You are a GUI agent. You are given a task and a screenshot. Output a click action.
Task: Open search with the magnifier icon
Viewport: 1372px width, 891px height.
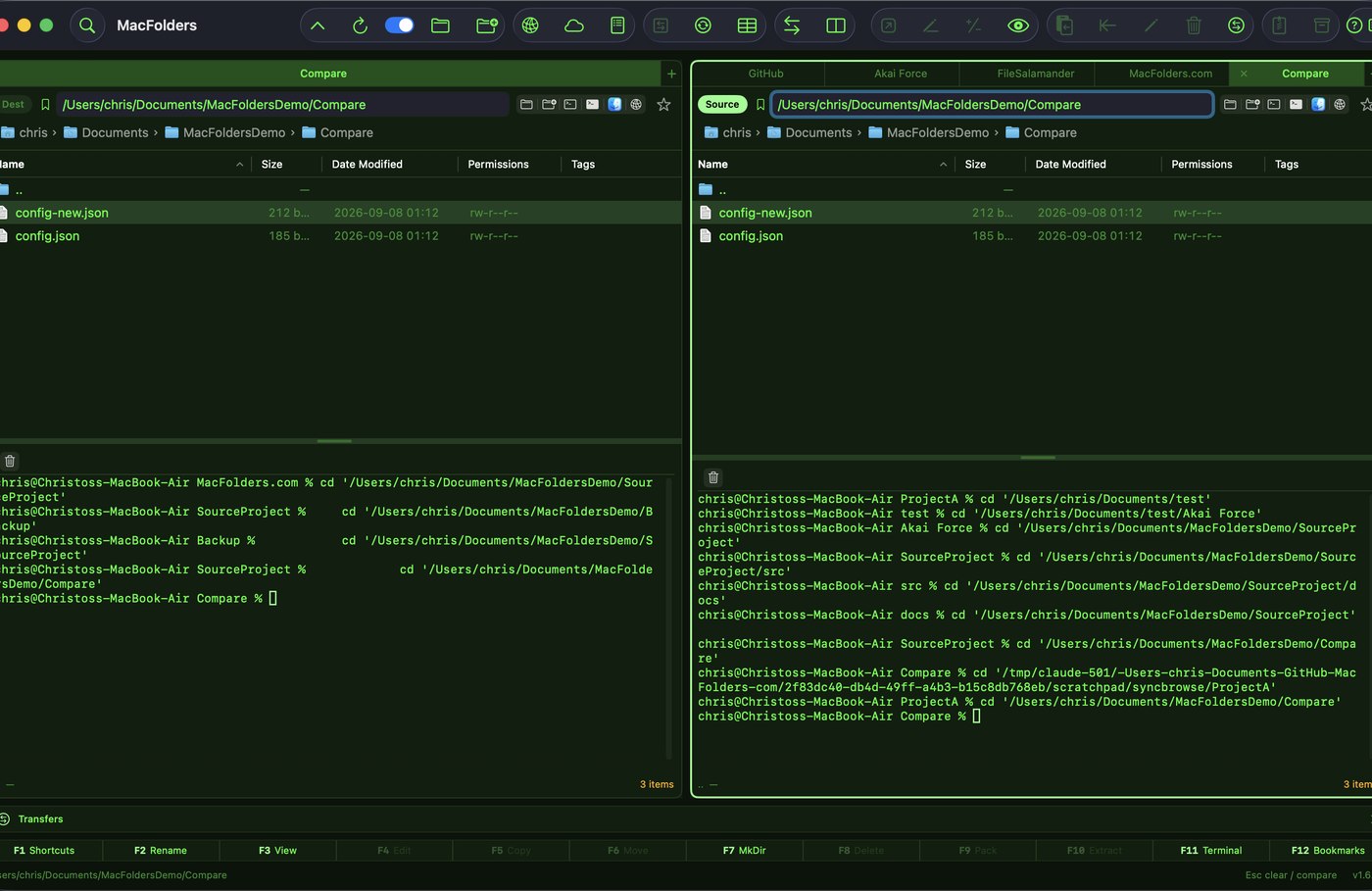click(87, 25)
